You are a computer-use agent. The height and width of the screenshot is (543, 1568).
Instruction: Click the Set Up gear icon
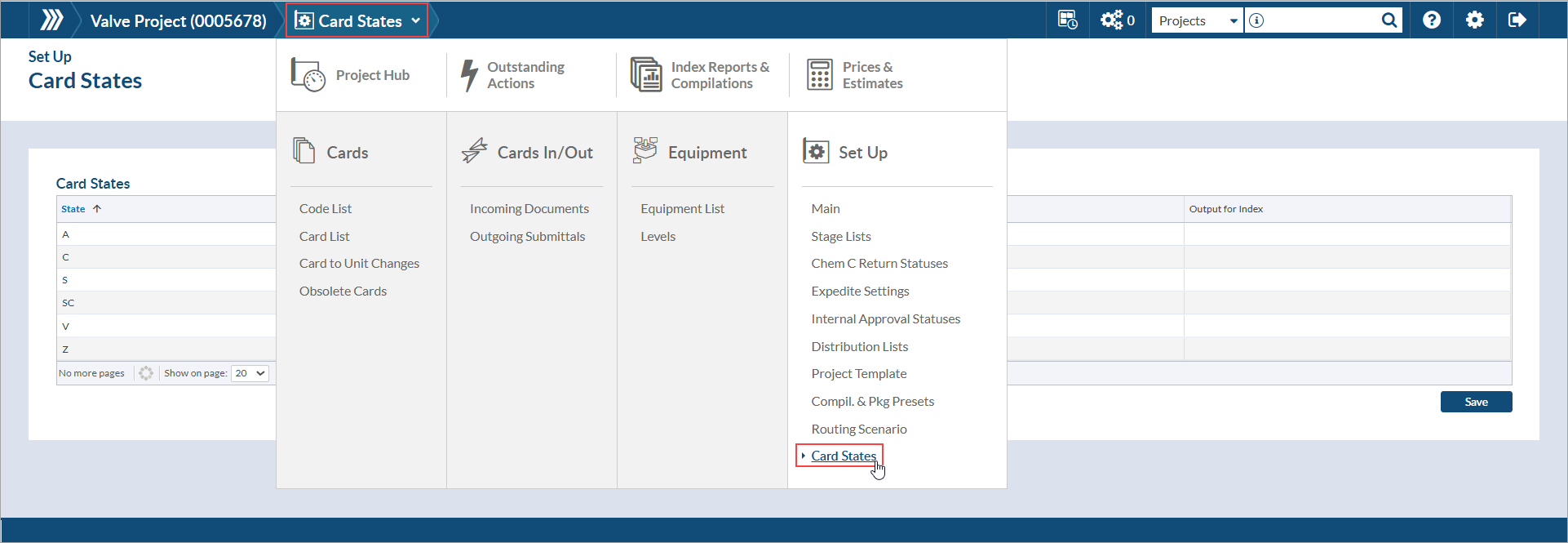tap(816, 151)
